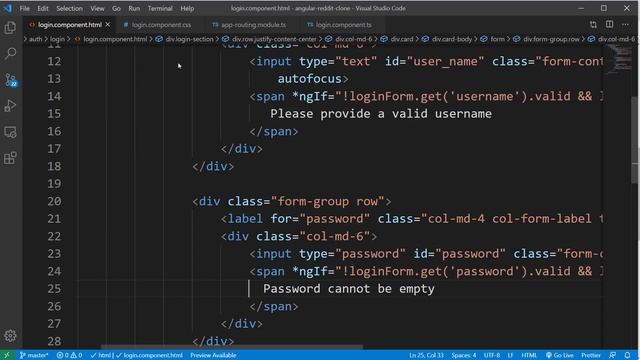640x360 pixels.
Task: Click the horizontal editor scrollbar thumb
Action: (x=232, y=347)
